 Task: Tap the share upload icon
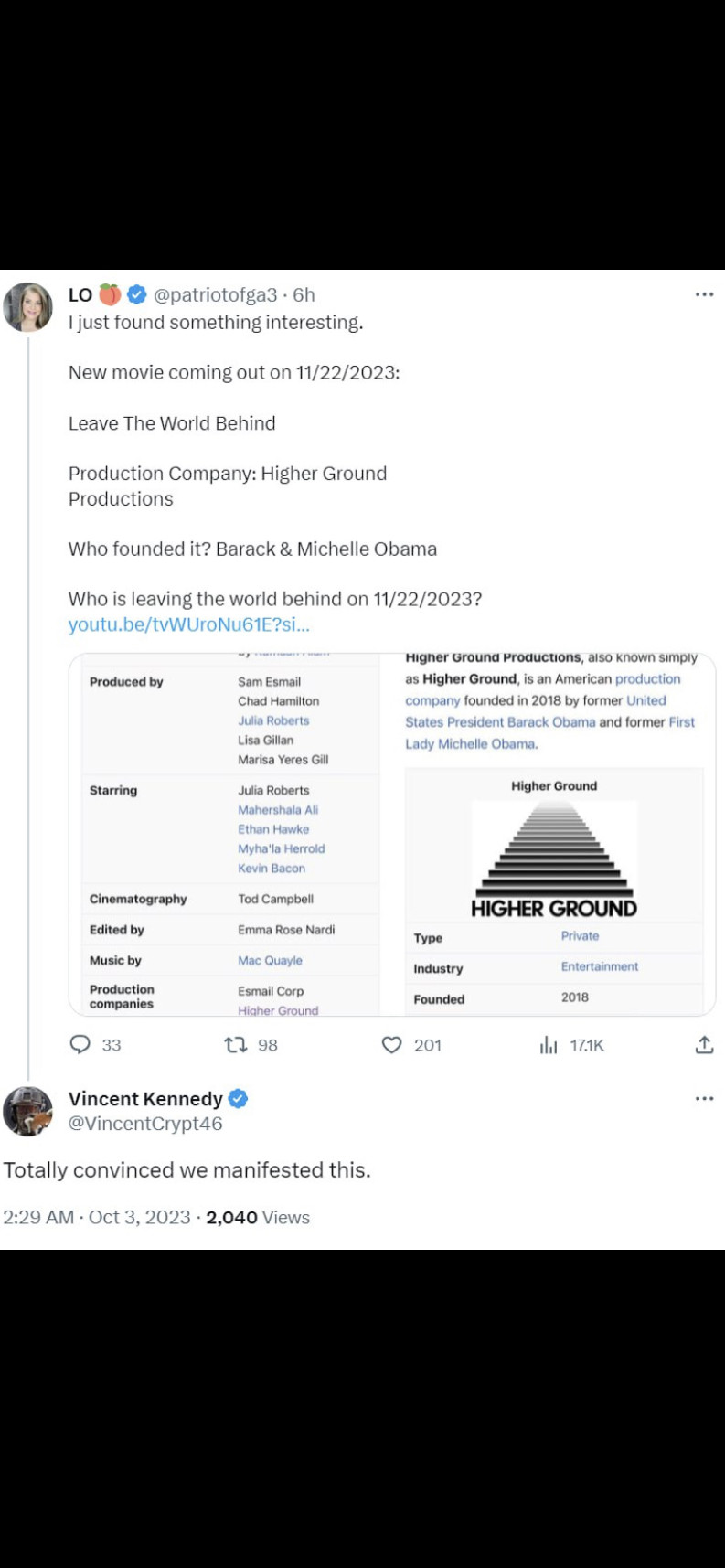(x=704, y=1044)
